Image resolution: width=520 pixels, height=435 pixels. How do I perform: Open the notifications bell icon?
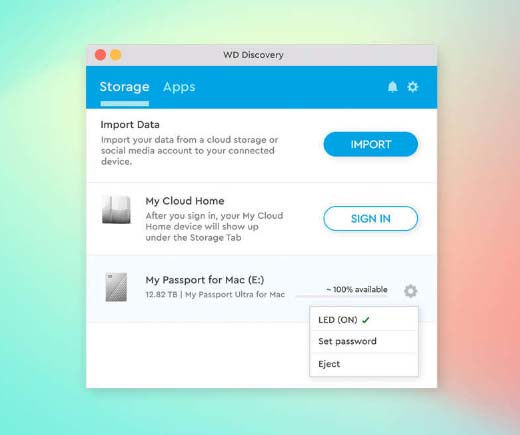pyautogui.click(x=392, y=87)
